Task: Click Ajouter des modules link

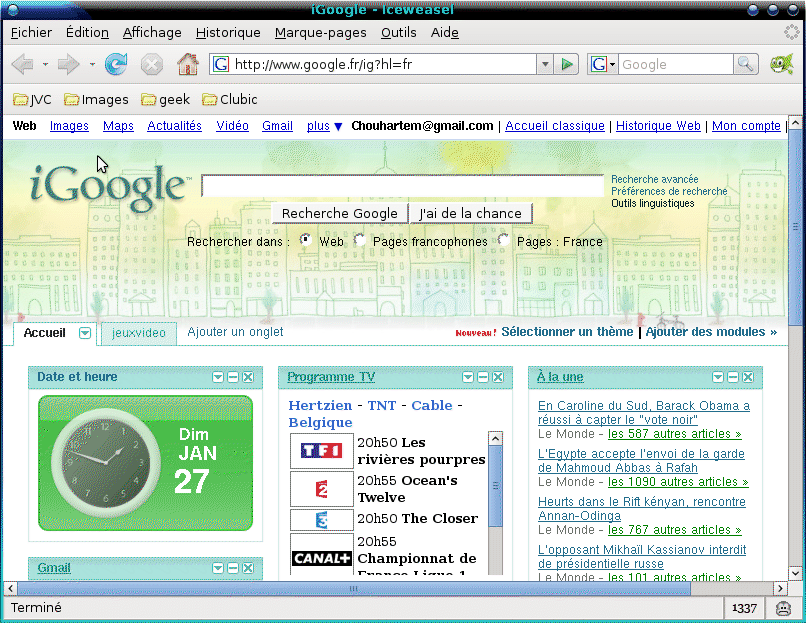Action: [x=711, y=332]
